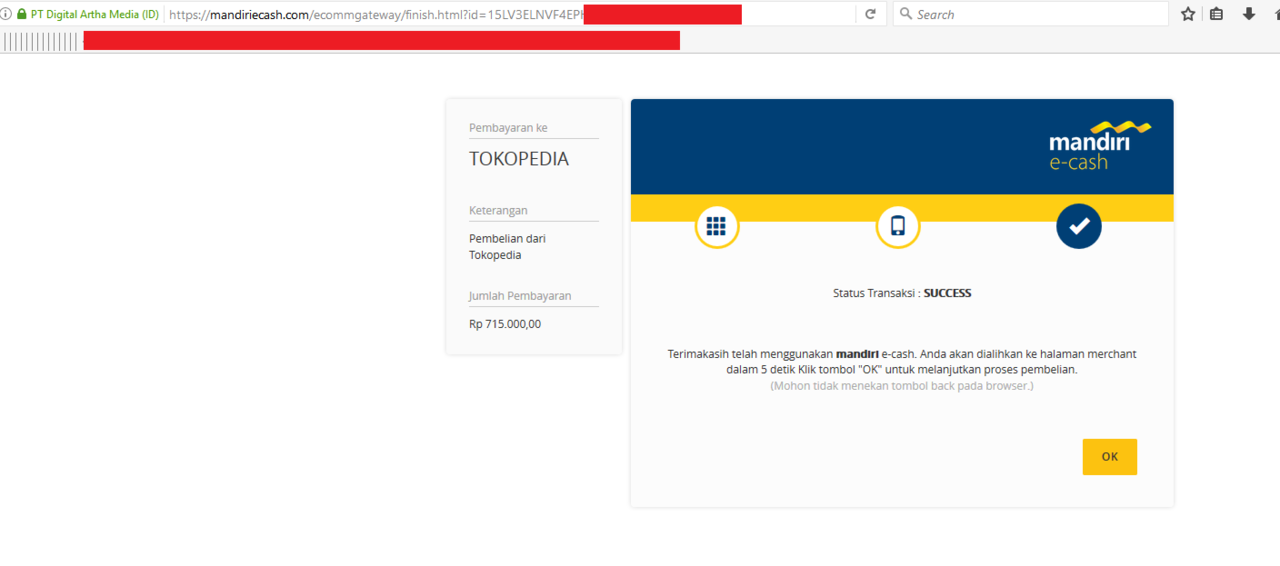The width and height of the screenshot is (1280, 566).
Task: Click the checkmark completed step icon
Action: coord(1079,226)
